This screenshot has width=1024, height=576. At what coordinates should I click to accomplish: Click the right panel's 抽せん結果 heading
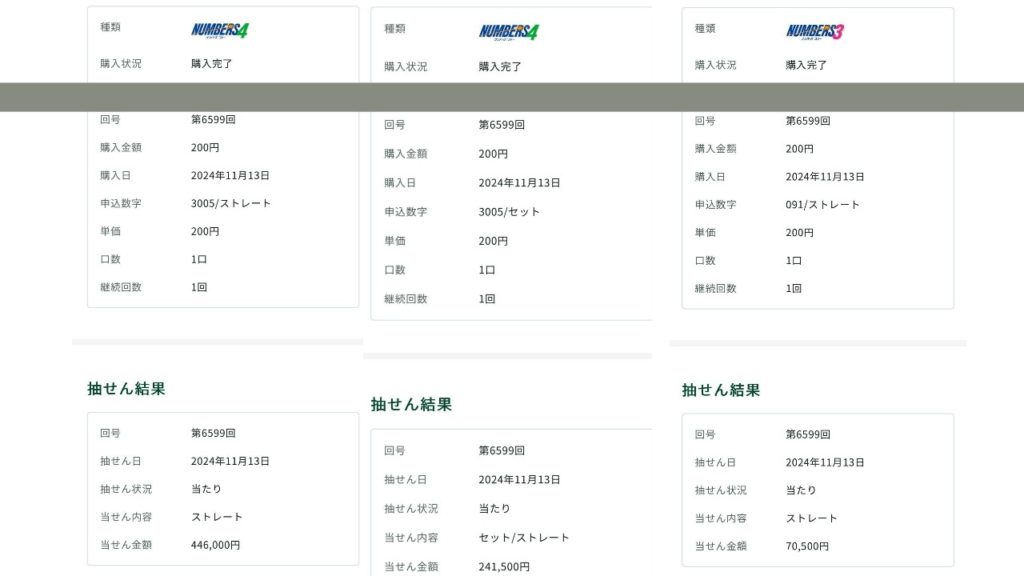tap(721, 390)
